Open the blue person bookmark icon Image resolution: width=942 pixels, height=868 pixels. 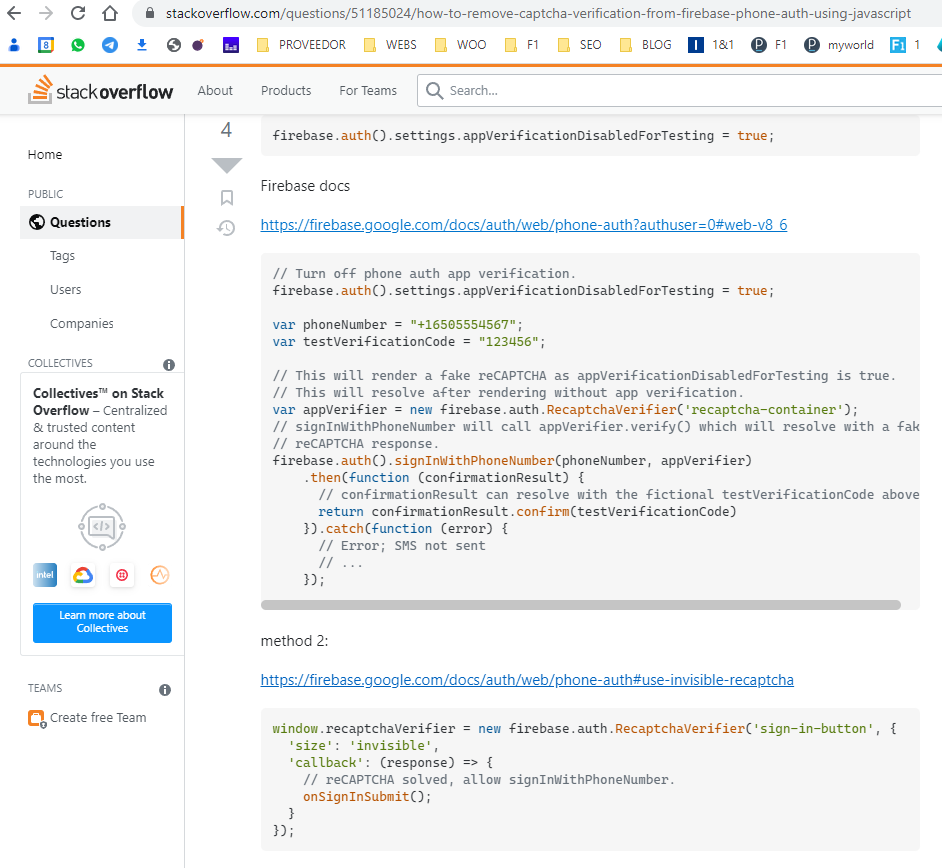(14, 45)
